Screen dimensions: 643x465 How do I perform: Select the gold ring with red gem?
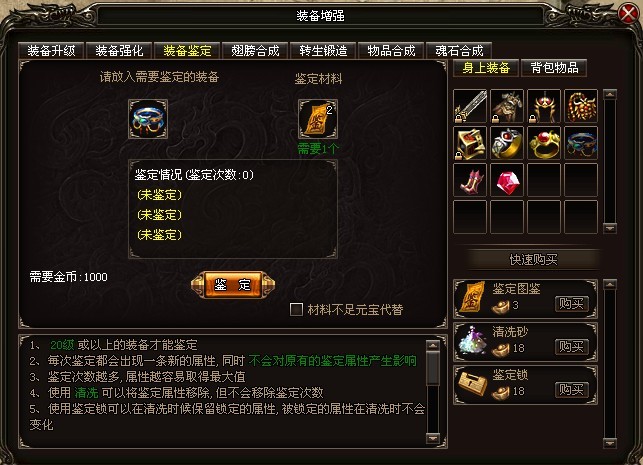click(x=544, y=143)
